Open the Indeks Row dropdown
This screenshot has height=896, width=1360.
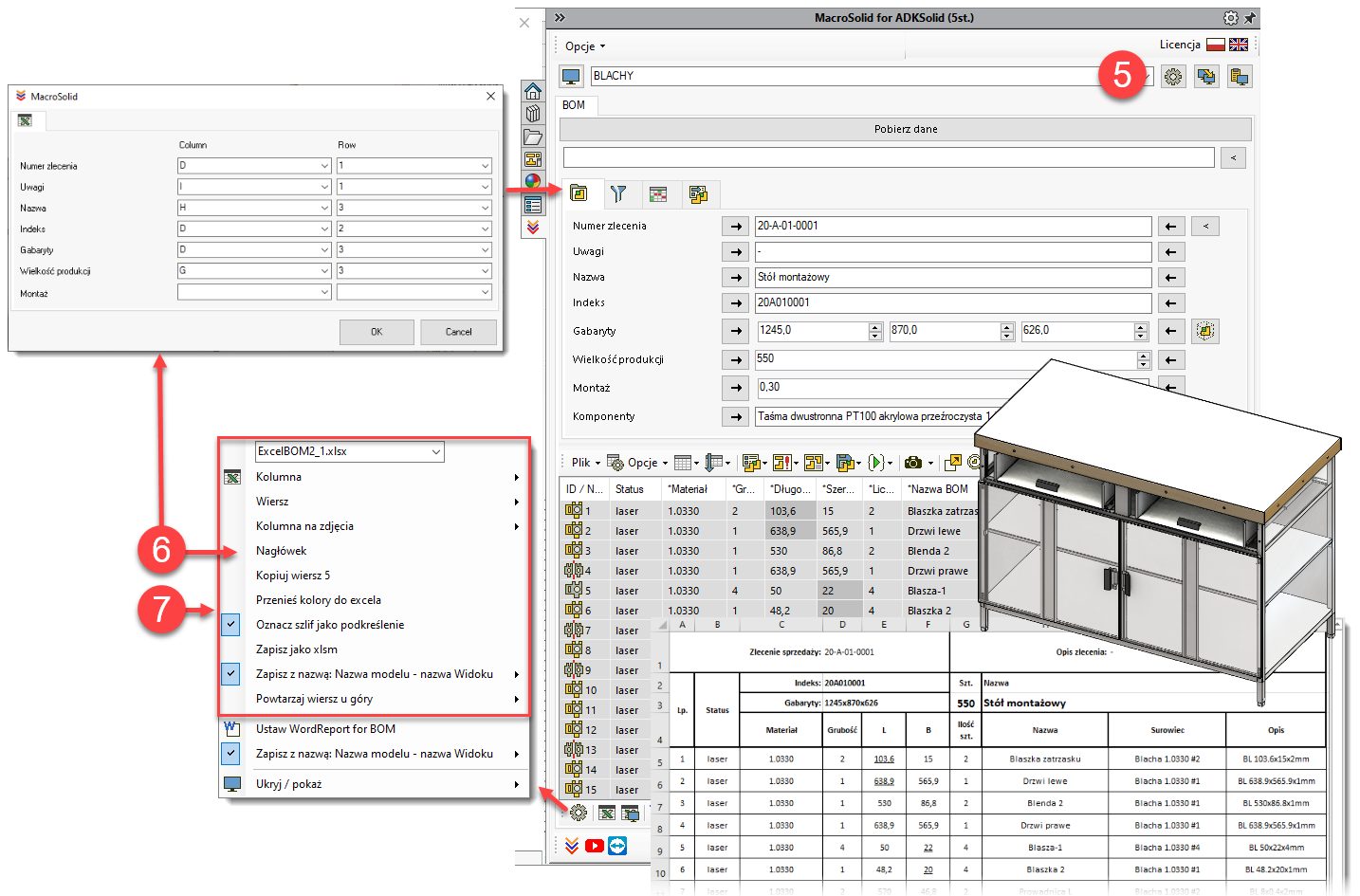point(485,229)
